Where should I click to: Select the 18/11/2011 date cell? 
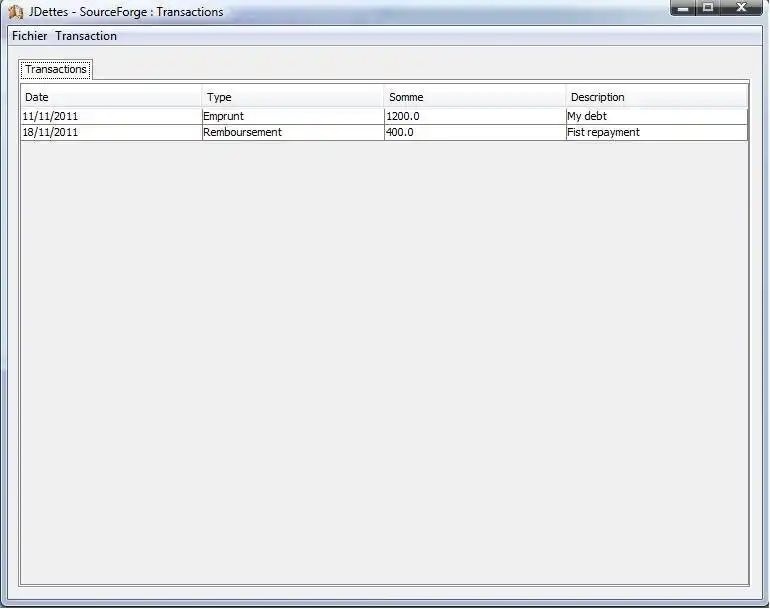pyautogui.click(x=111, y=133)
